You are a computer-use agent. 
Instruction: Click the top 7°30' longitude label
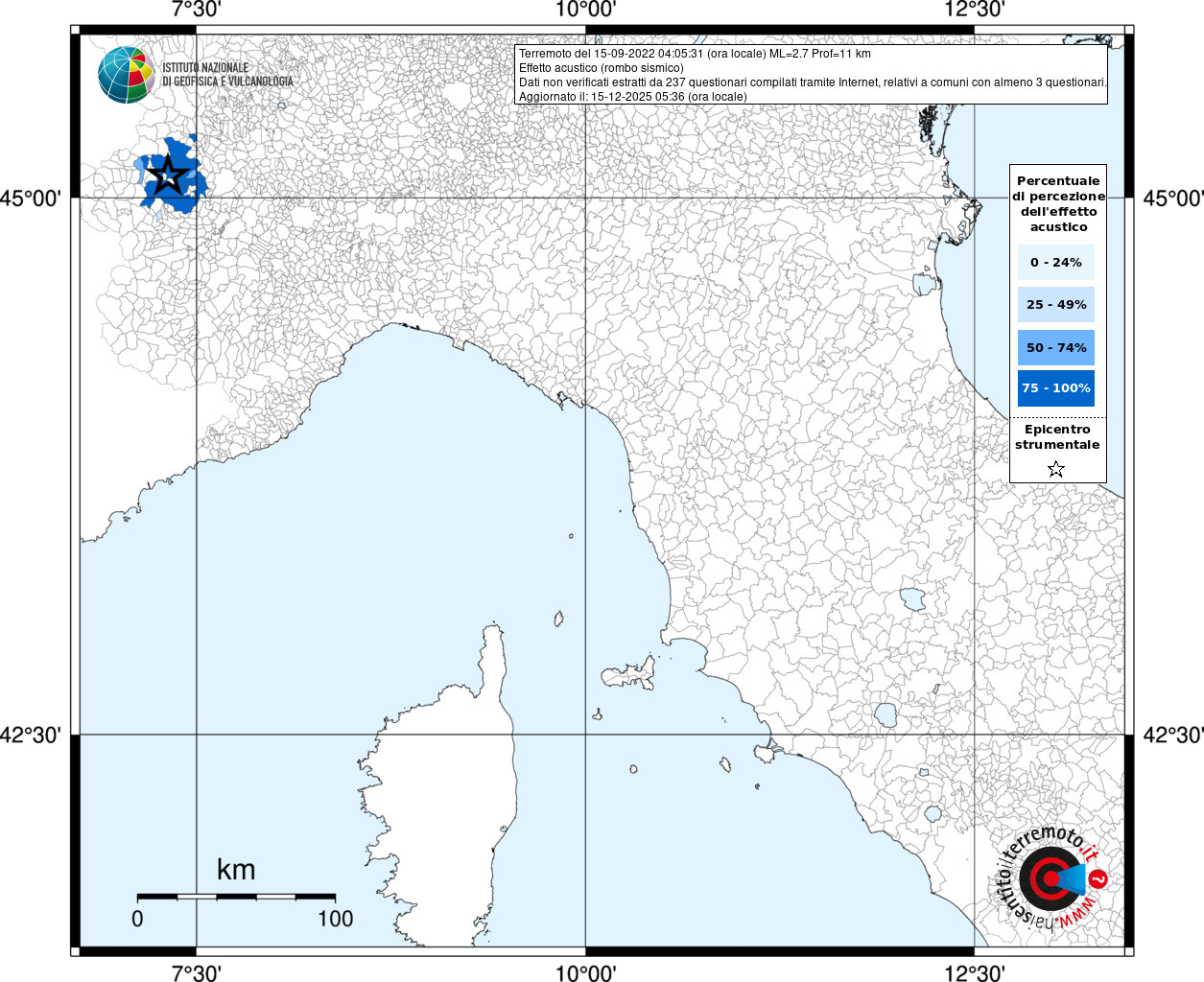pos(197,10)
